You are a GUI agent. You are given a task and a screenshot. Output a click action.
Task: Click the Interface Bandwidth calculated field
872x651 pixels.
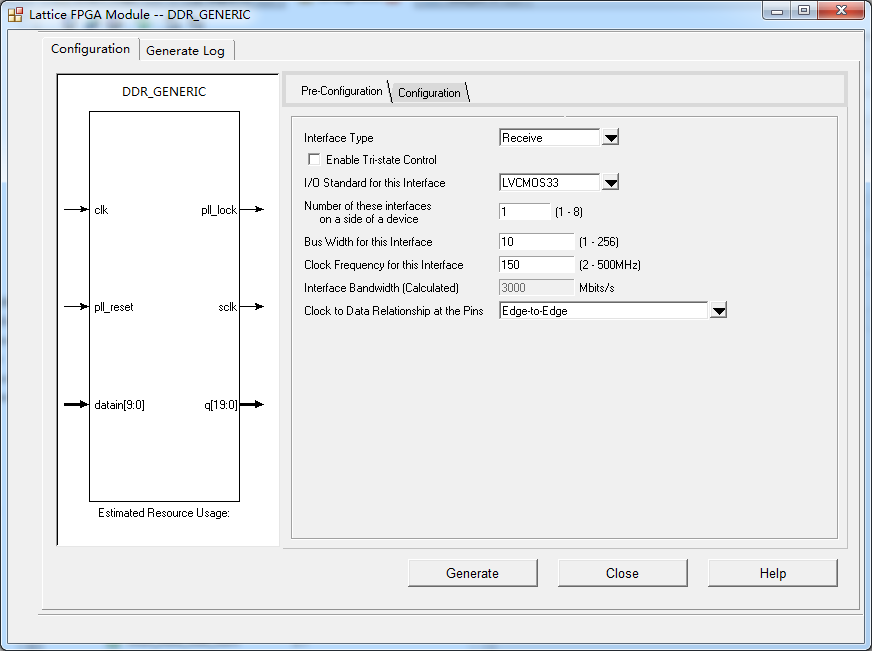[x=536, y=288]
